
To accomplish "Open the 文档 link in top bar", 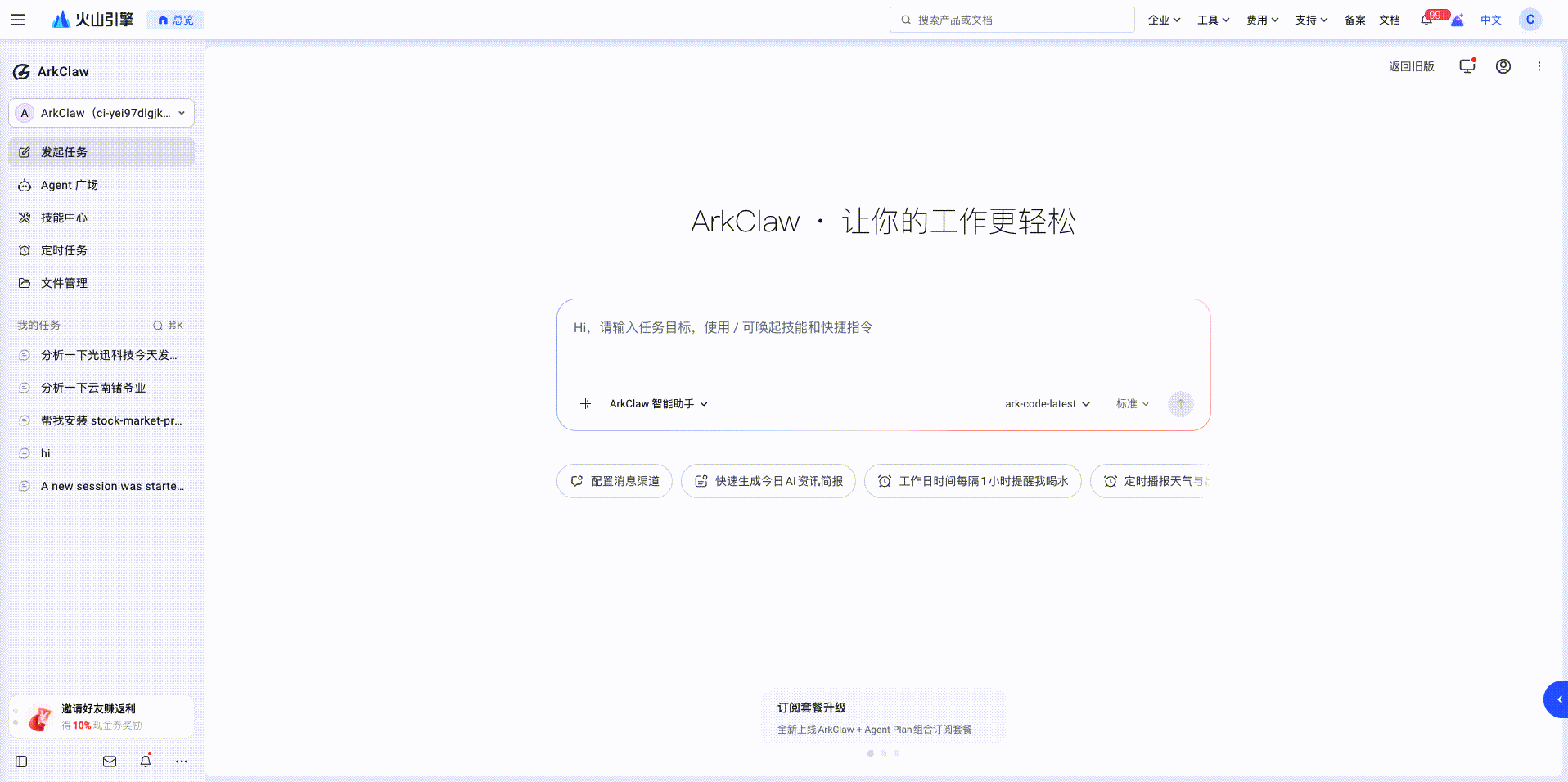I will coord(1390,20).
